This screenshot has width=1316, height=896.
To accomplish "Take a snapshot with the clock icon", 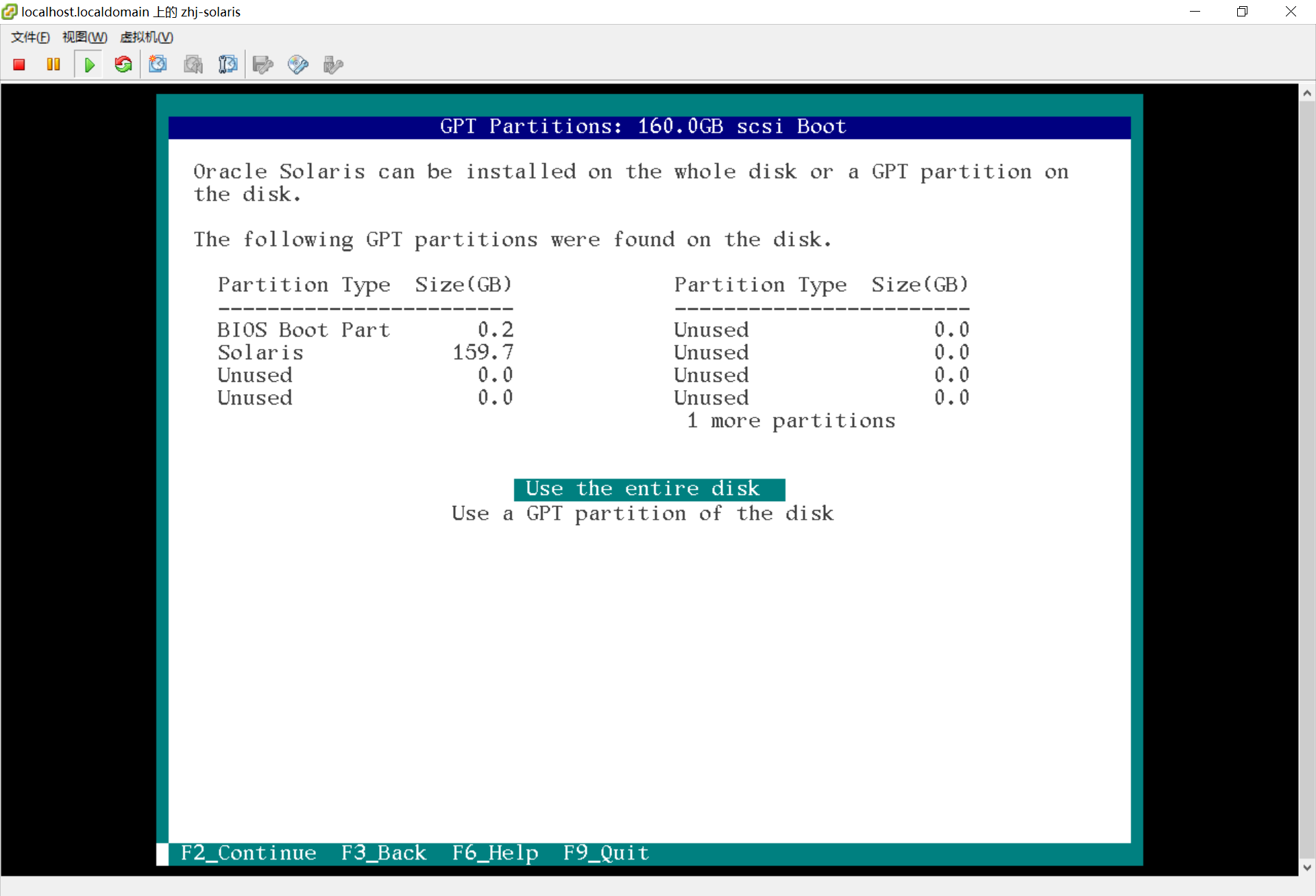I will pos(158,64).
